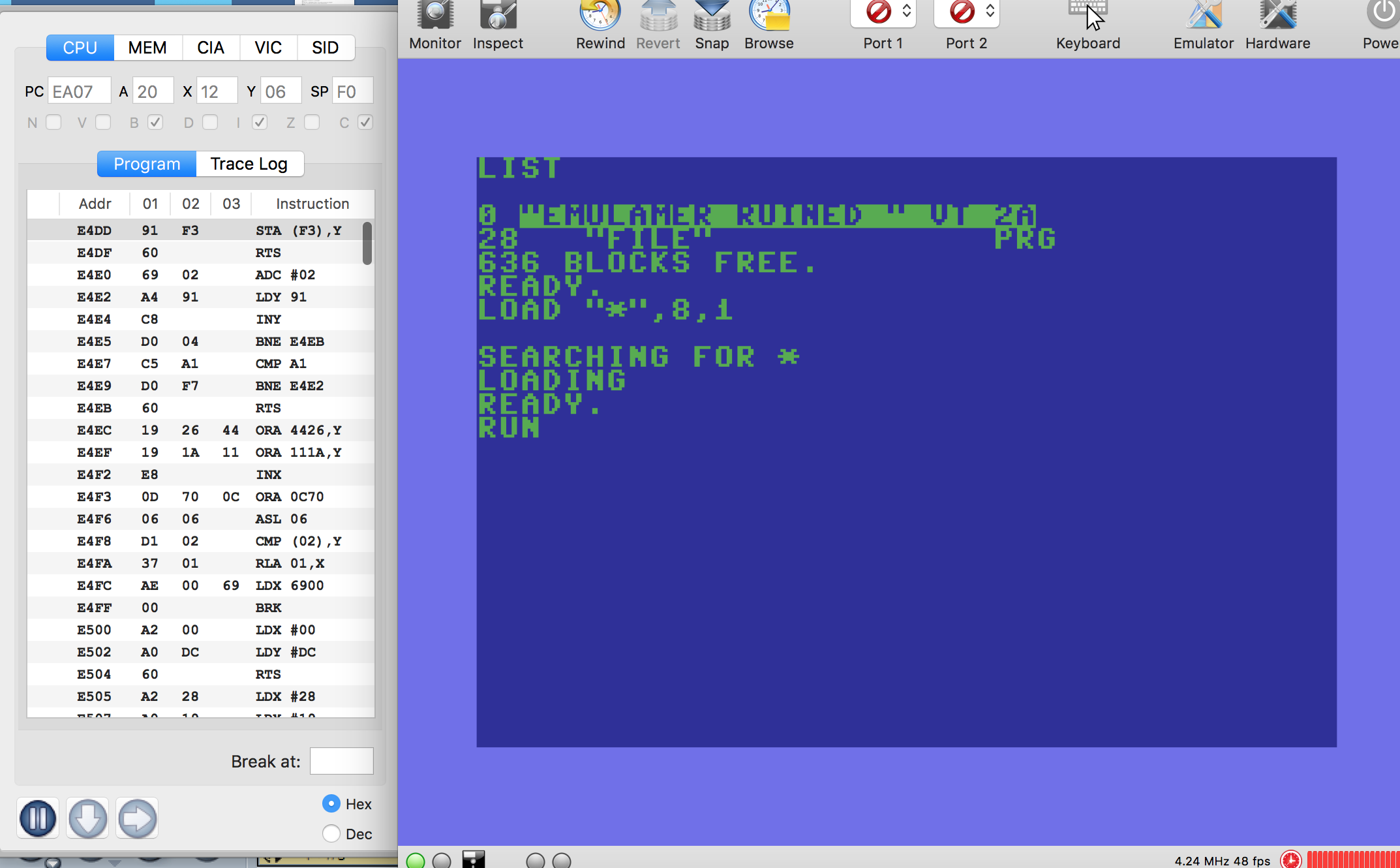Click the red CPU load meter bar
The width and height of the screenshot is (1400, 868).
tap(1353, 860)
